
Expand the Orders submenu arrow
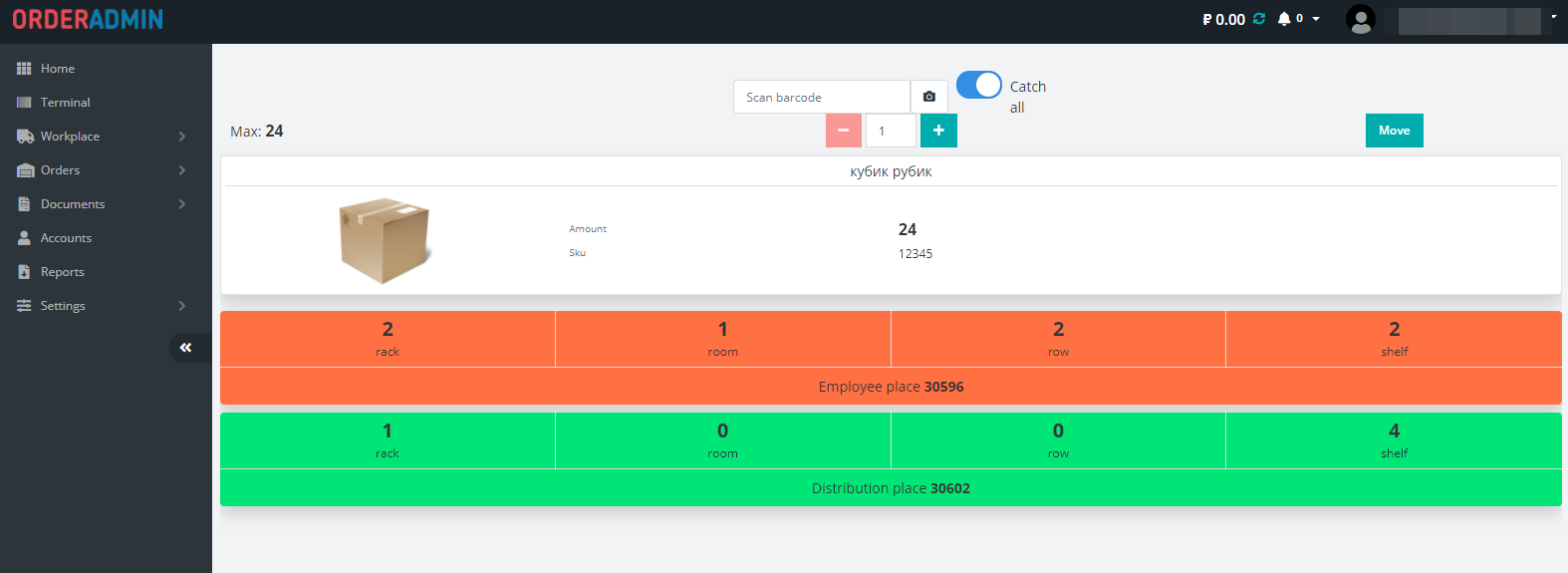coord(182,170)
